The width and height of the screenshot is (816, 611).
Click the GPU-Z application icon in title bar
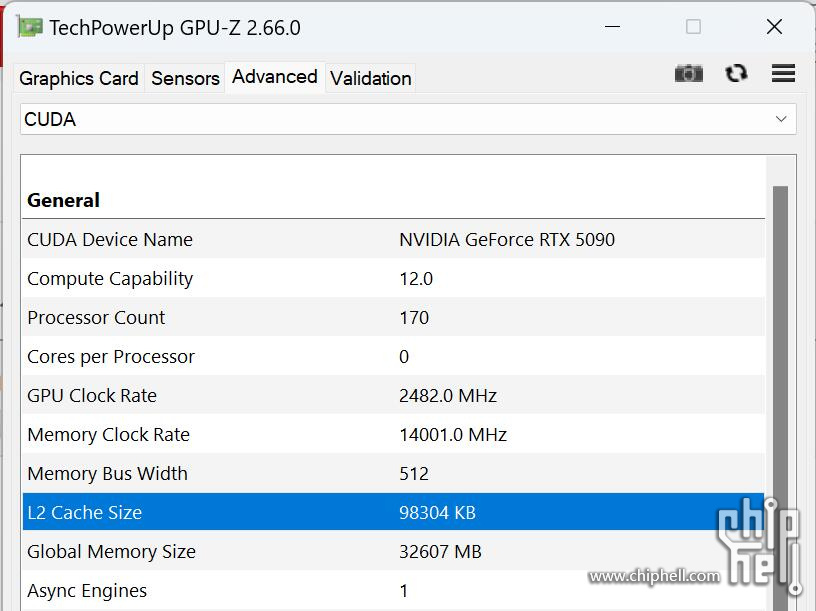[30, 27]
